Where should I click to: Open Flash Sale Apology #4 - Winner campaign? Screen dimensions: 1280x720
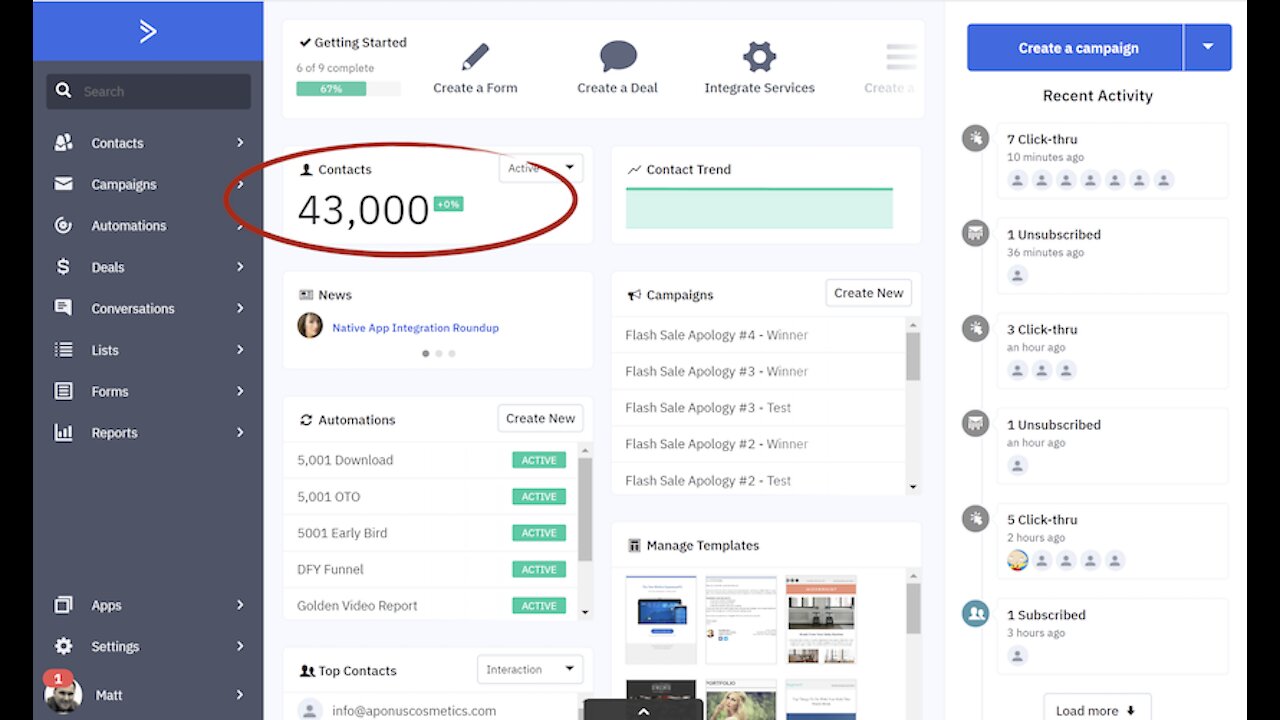coord(716,335)
